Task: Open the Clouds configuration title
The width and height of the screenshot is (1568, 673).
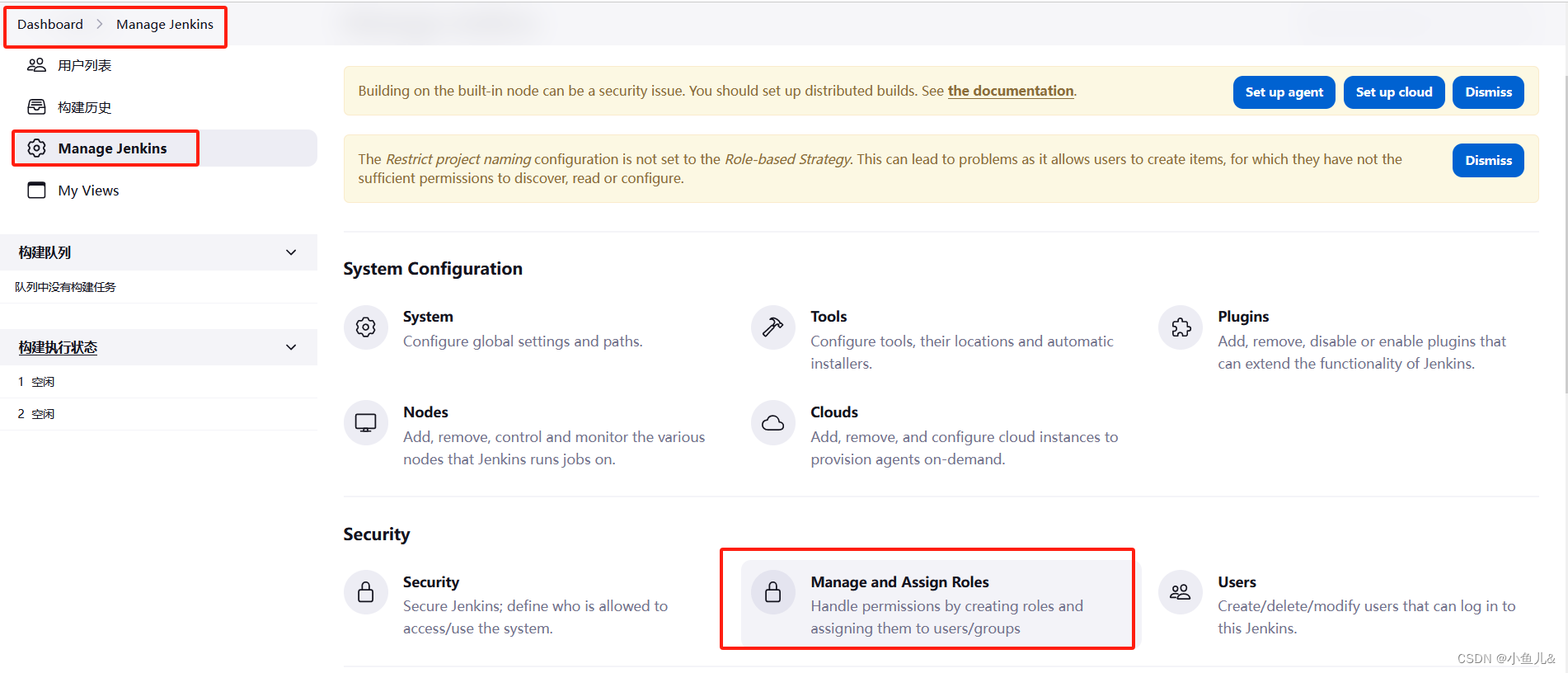Action: tap(834, 412)
